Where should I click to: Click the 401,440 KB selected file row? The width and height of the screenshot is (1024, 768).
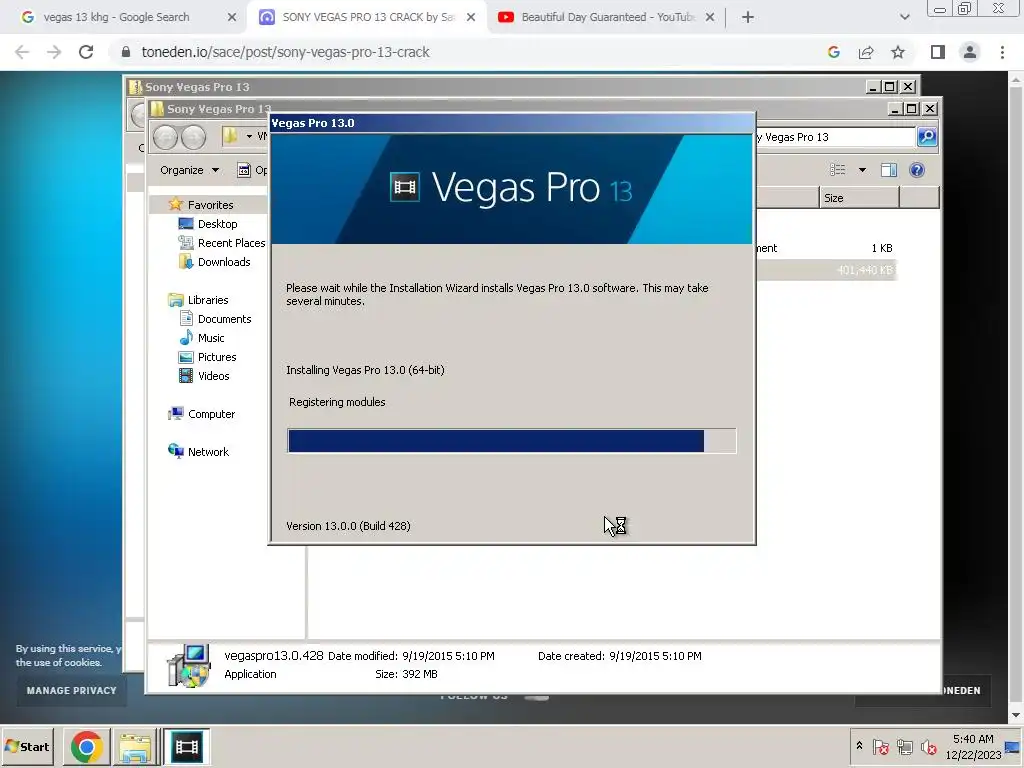[x=827, y=270]
